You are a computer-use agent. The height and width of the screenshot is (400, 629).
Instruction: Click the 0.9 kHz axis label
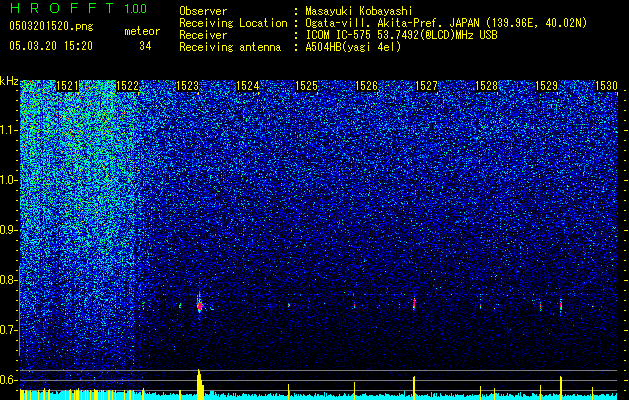9,230
